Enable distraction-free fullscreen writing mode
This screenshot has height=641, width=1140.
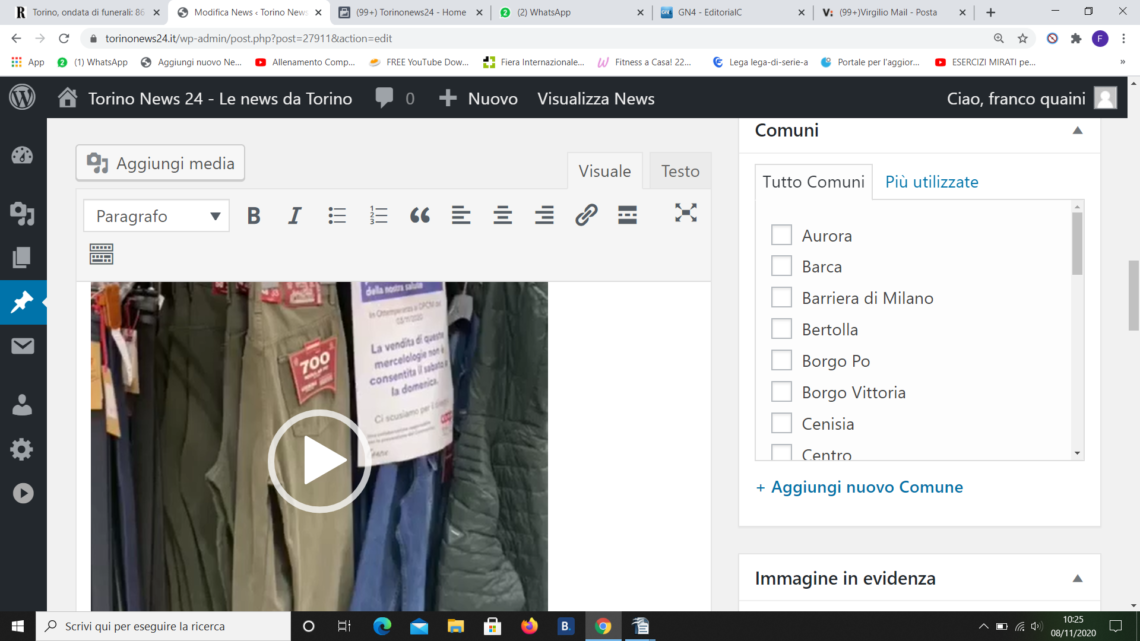pyautogui.click(x=685, y=213)
